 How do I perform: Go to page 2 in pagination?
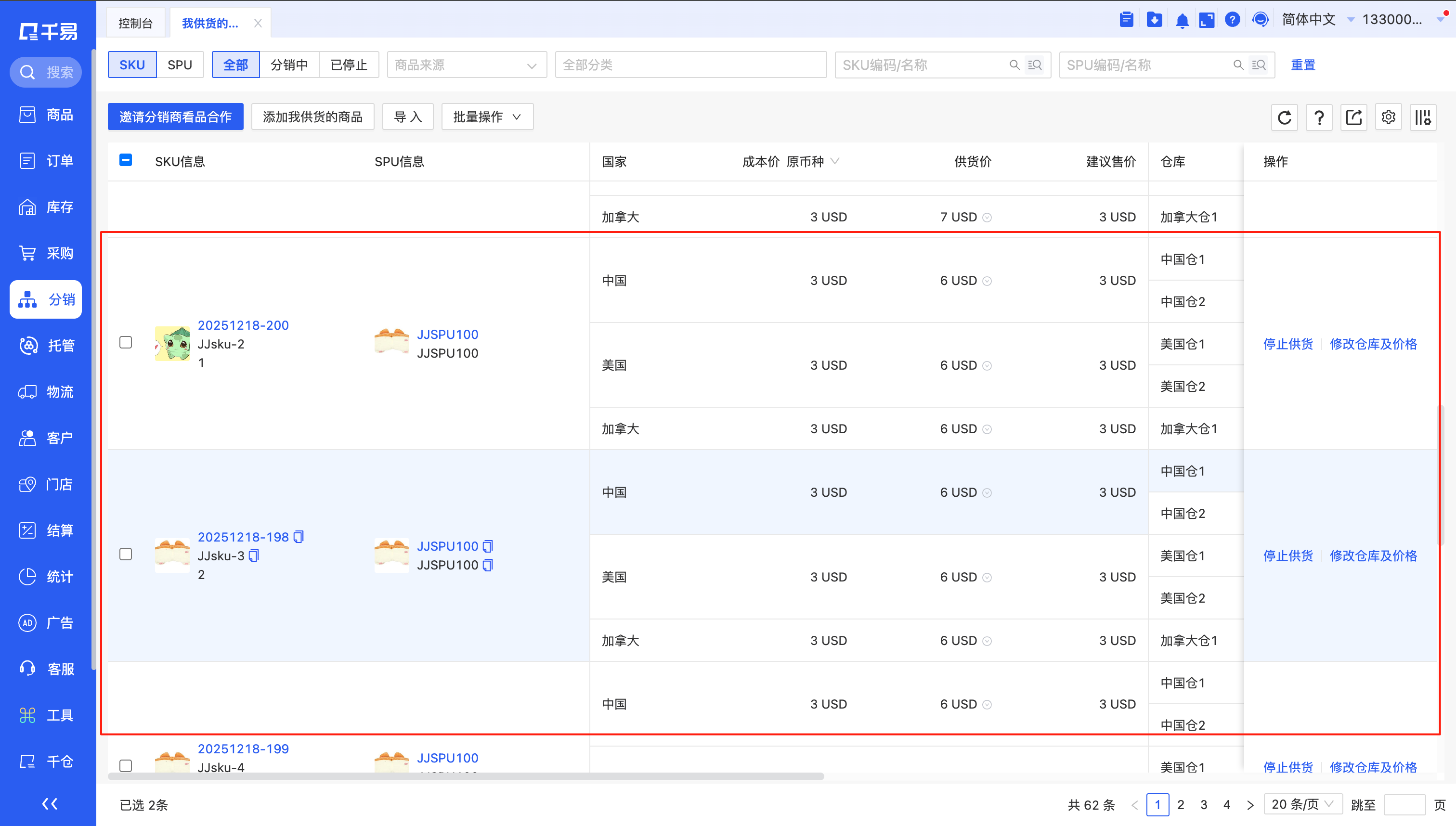point(1181,804)
